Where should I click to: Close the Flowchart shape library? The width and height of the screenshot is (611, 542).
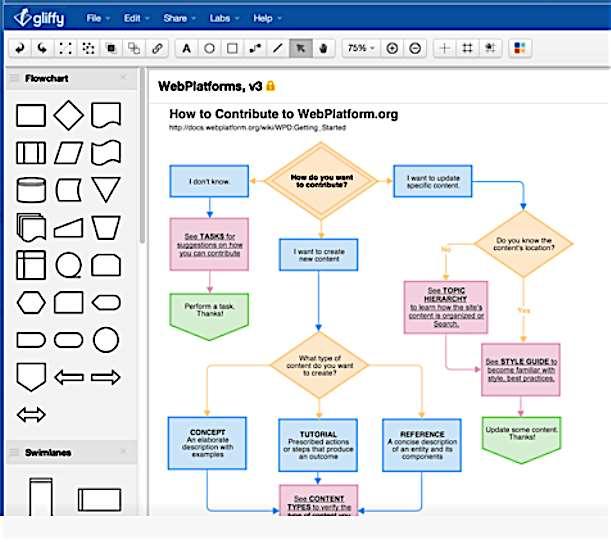(124, 78)
